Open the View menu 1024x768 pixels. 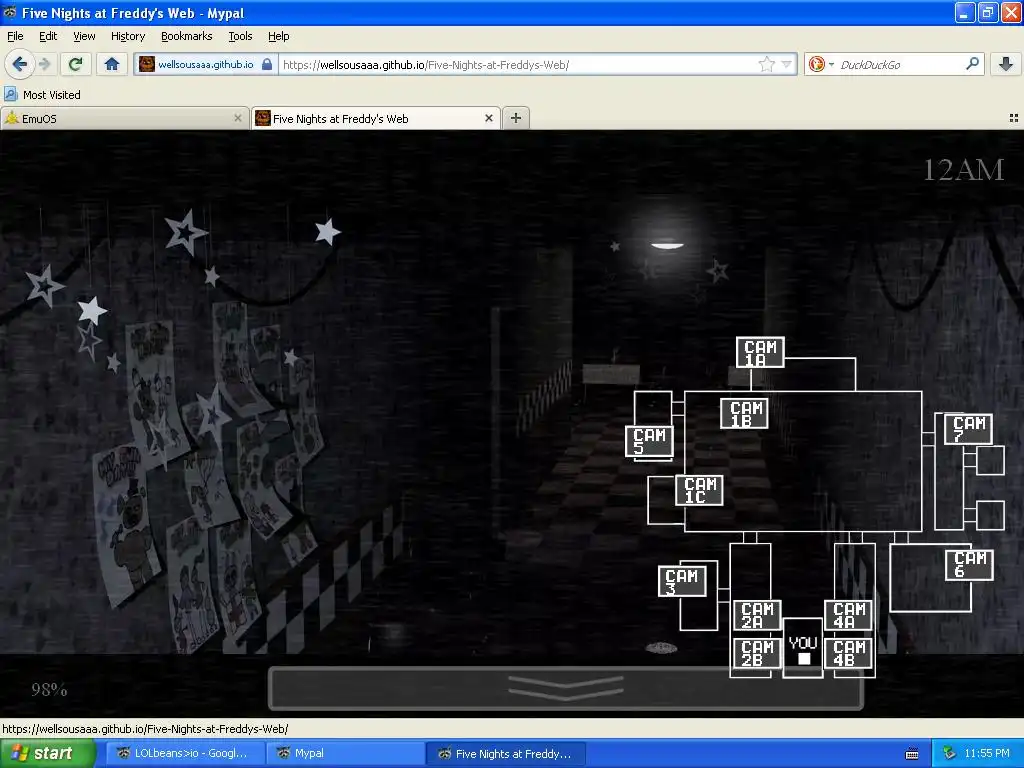click(84, 36)
